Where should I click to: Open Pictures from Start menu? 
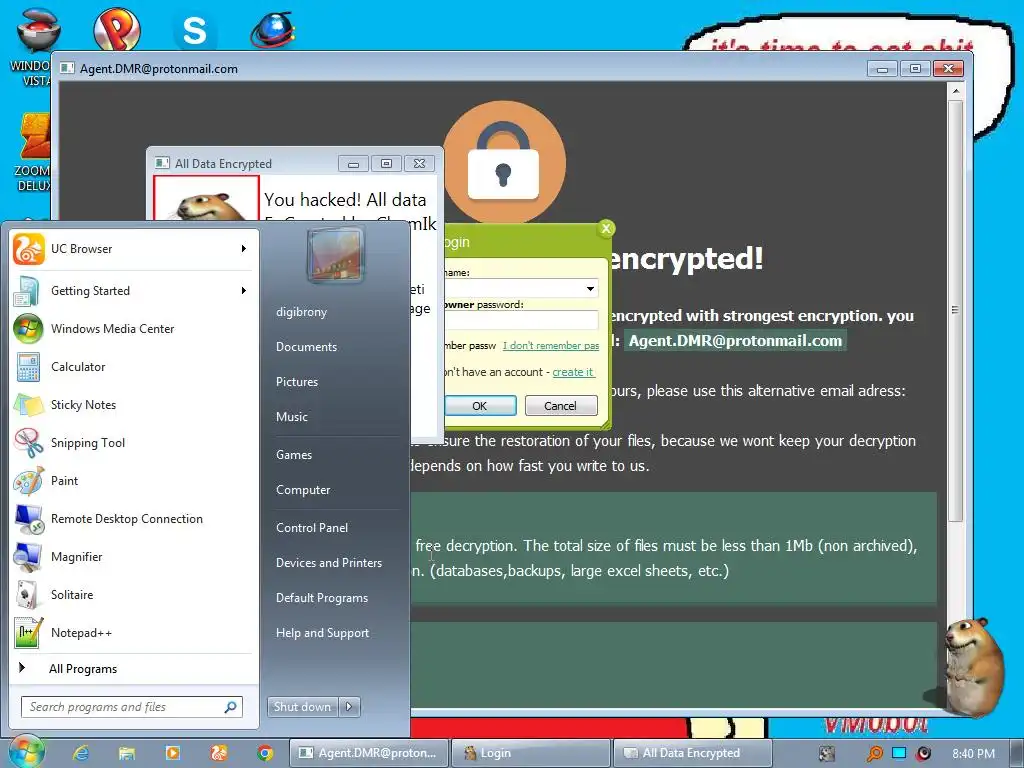[x=296, y=382]
